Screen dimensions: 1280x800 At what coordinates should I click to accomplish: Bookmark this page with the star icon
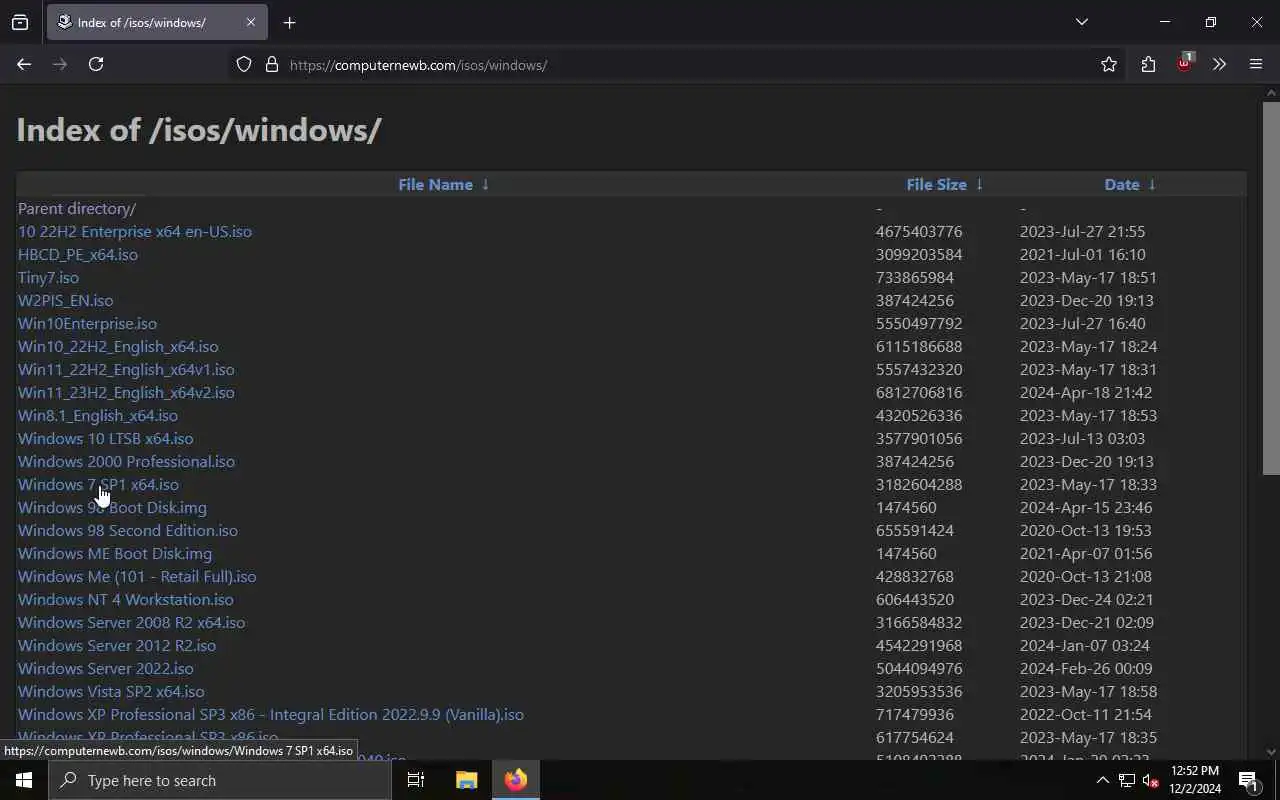[1109, 65]
